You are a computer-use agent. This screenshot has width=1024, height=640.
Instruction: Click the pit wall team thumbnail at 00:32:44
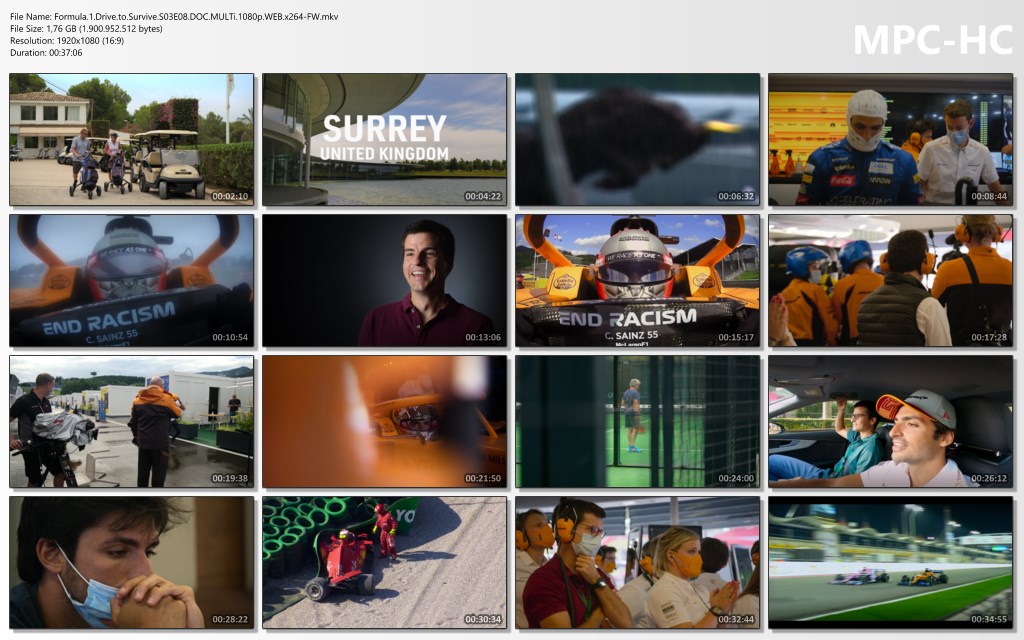637,562
